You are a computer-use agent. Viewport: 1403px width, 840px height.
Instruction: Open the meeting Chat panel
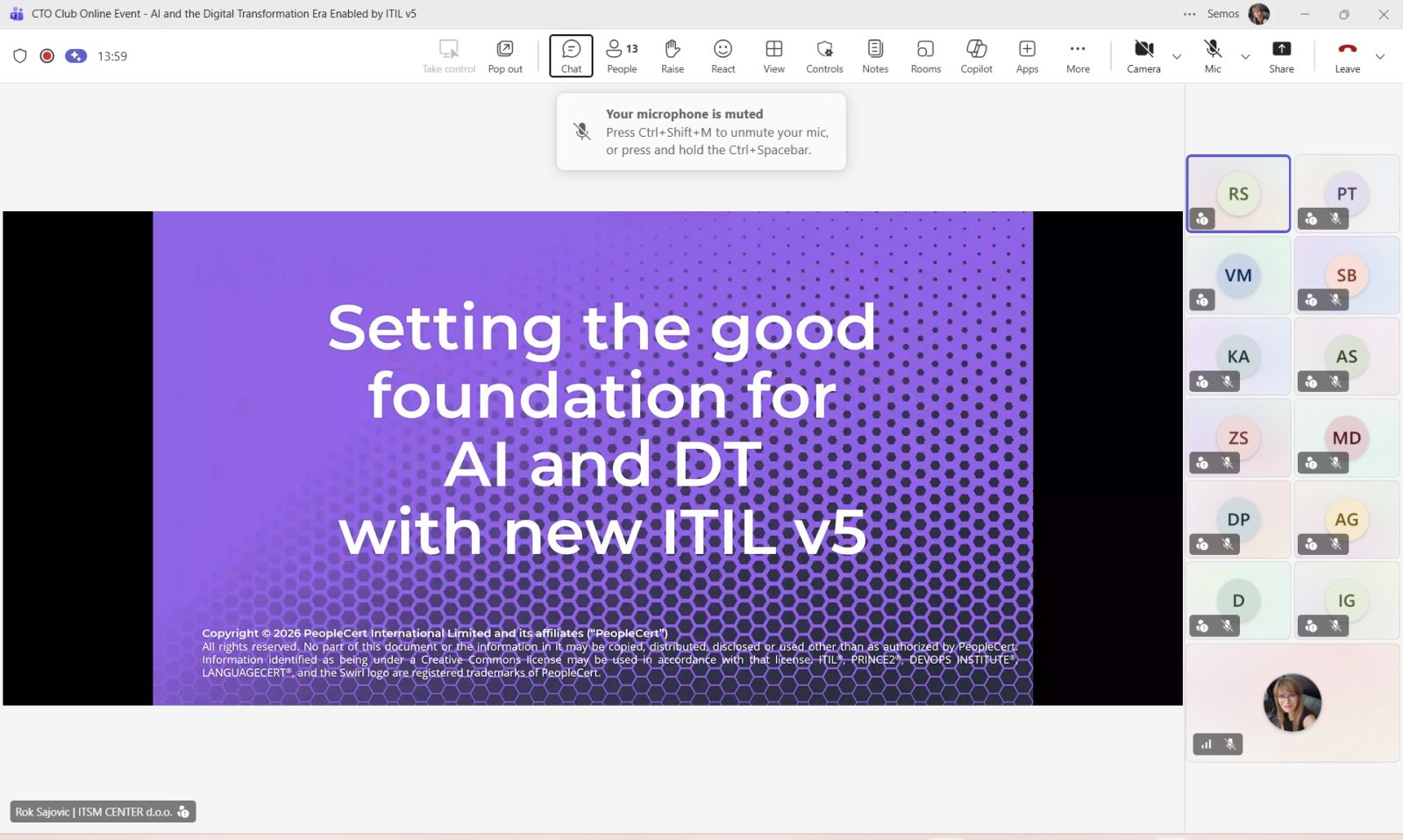point(571,55)
